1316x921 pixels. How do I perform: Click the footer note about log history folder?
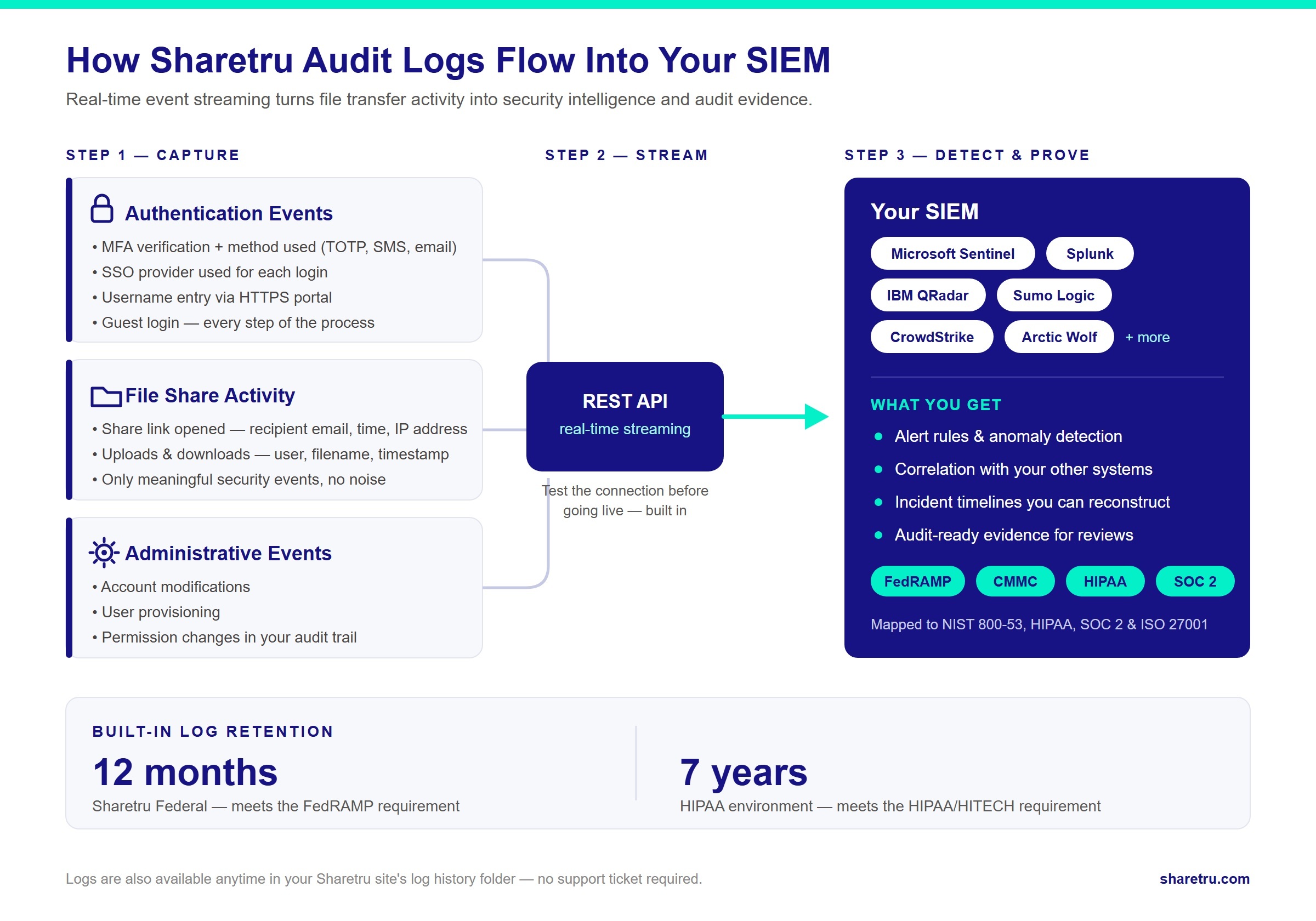(x=384, y=879)
